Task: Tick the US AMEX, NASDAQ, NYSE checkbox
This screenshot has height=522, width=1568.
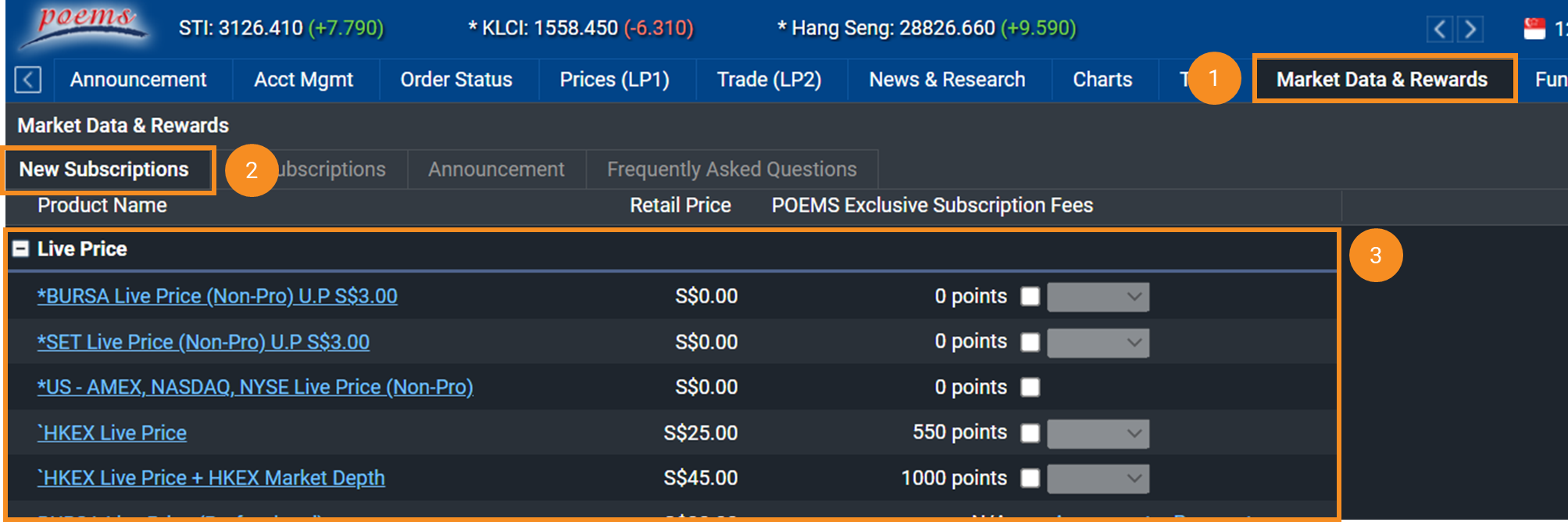Action: point(1030,388)
